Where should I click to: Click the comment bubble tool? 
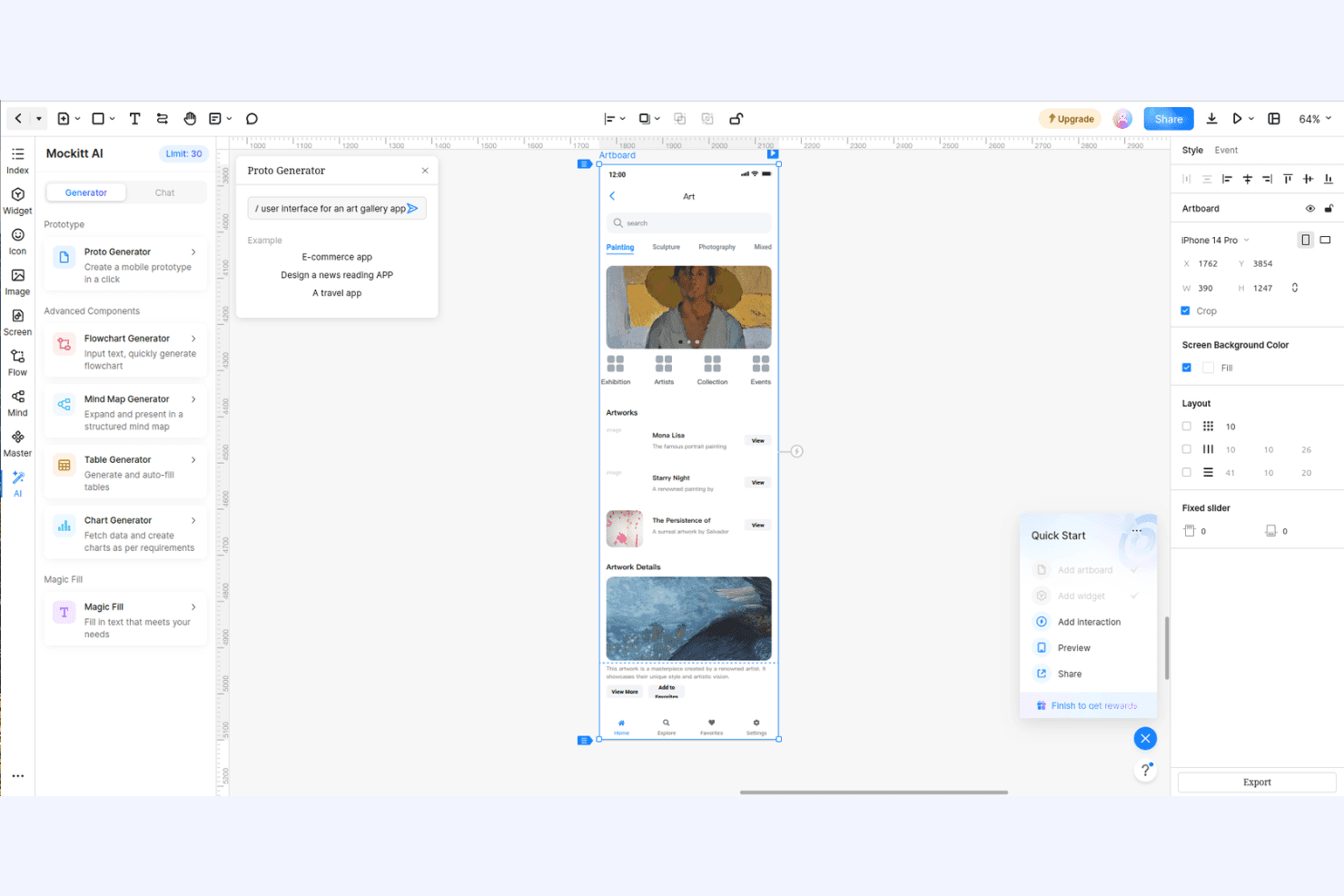tap(252, 119)
